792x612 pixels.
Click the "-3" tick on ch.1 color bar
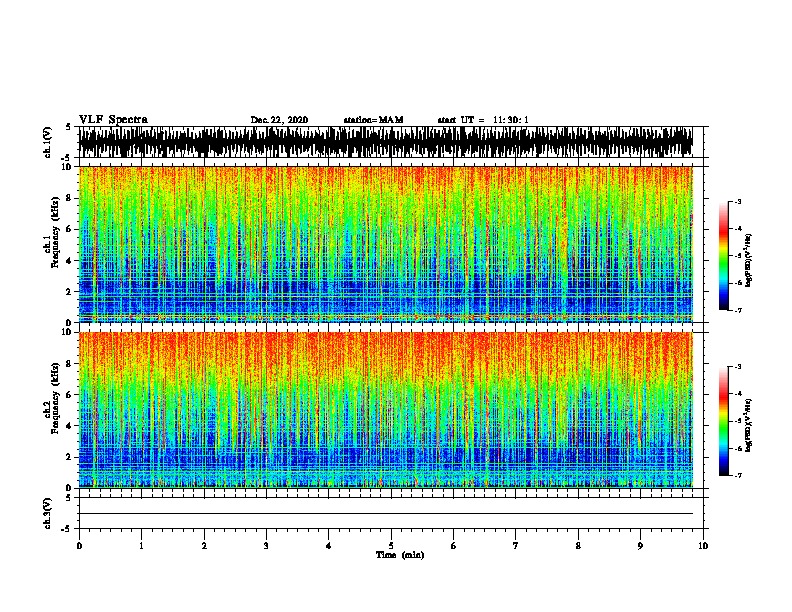click(x=738, y=202)
